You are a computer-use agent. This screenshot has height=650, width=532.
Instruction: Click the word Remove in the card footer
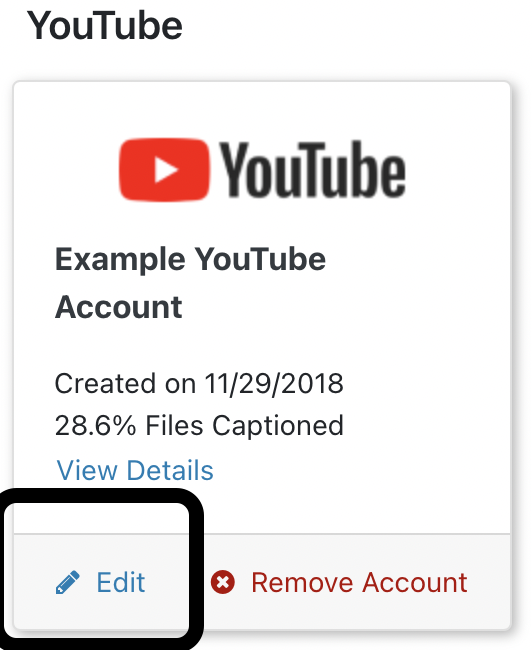point(302,582)
